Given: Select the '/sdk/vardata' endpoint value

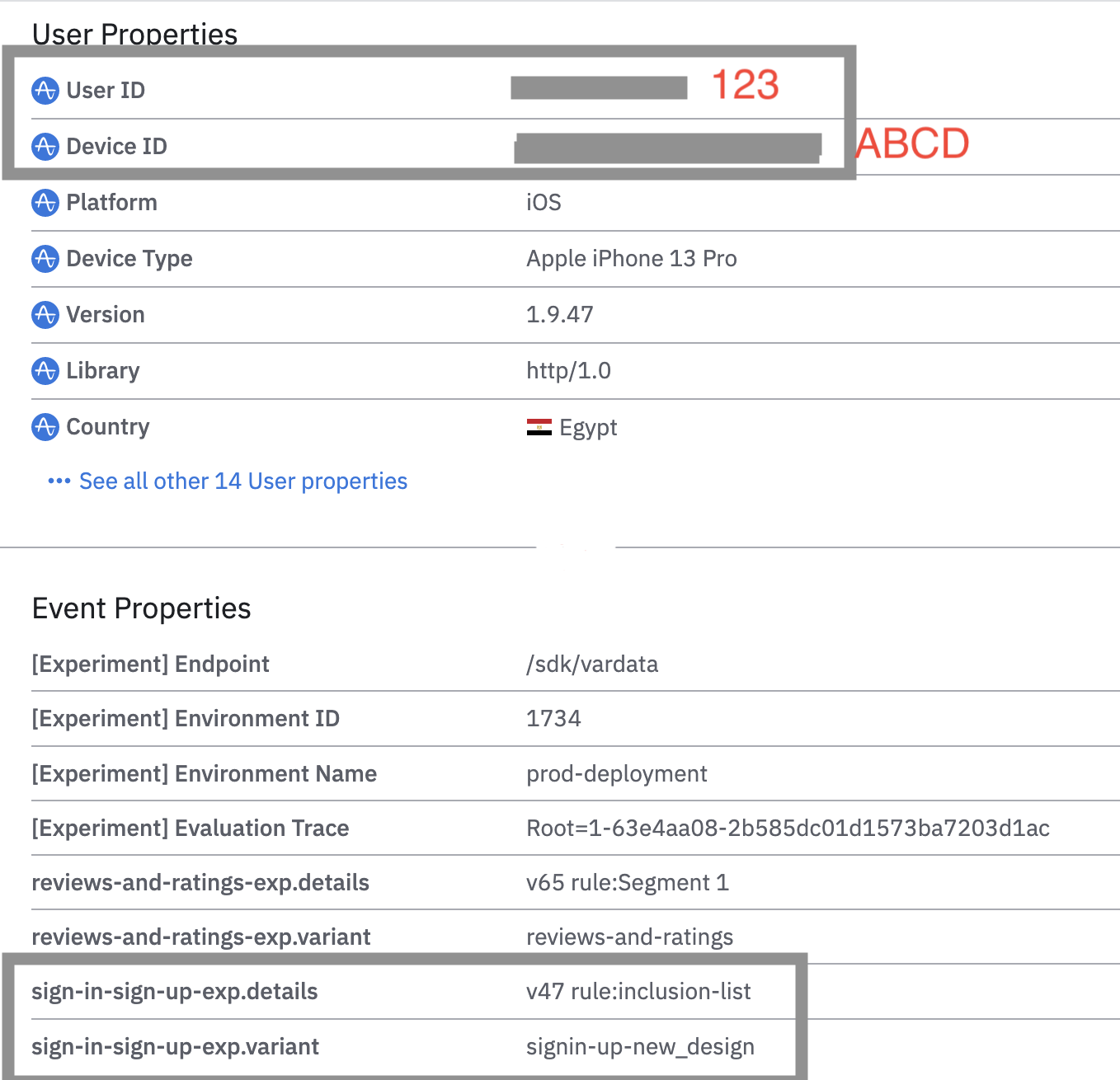Looking at the screenshot, I should [592, 664].
